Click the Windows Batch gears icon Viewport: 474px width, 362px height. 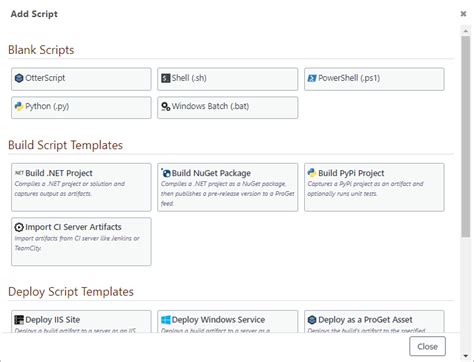pos(166,106)
